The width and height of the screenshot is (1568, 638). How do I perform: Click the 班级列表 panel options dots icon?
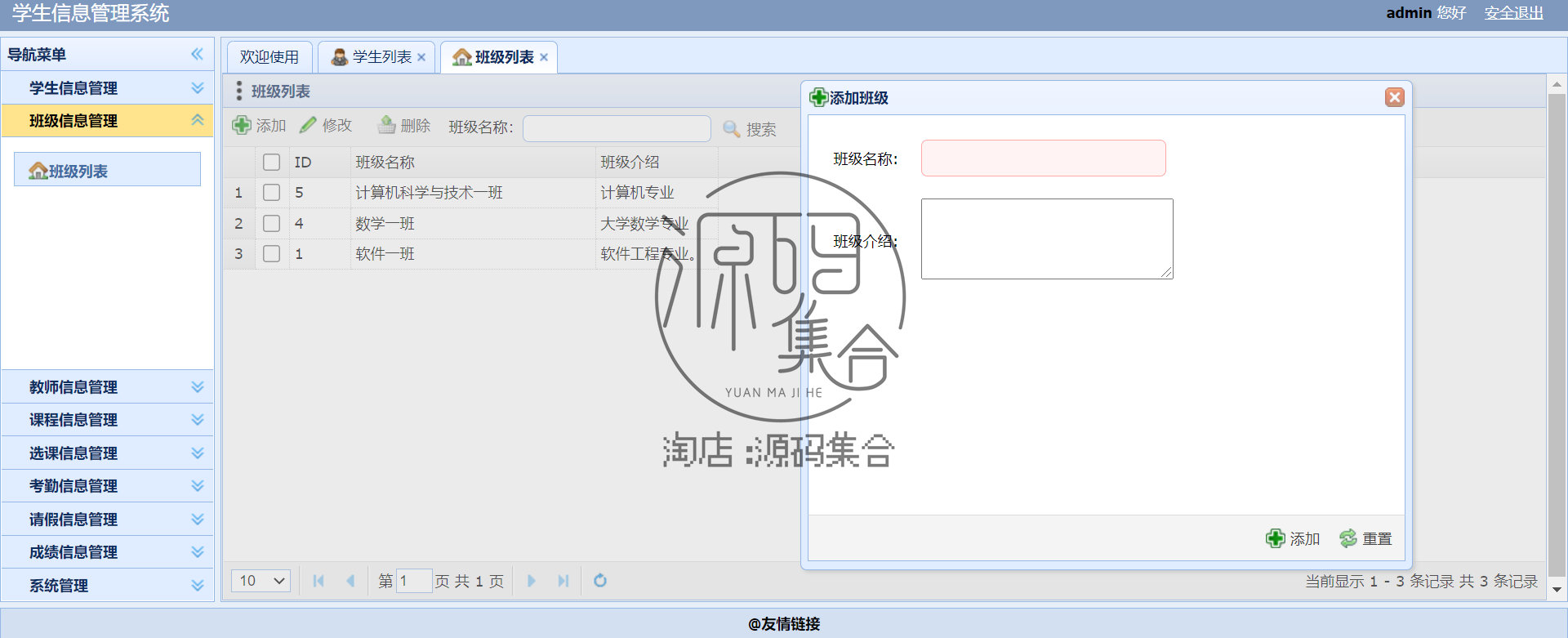239,91
